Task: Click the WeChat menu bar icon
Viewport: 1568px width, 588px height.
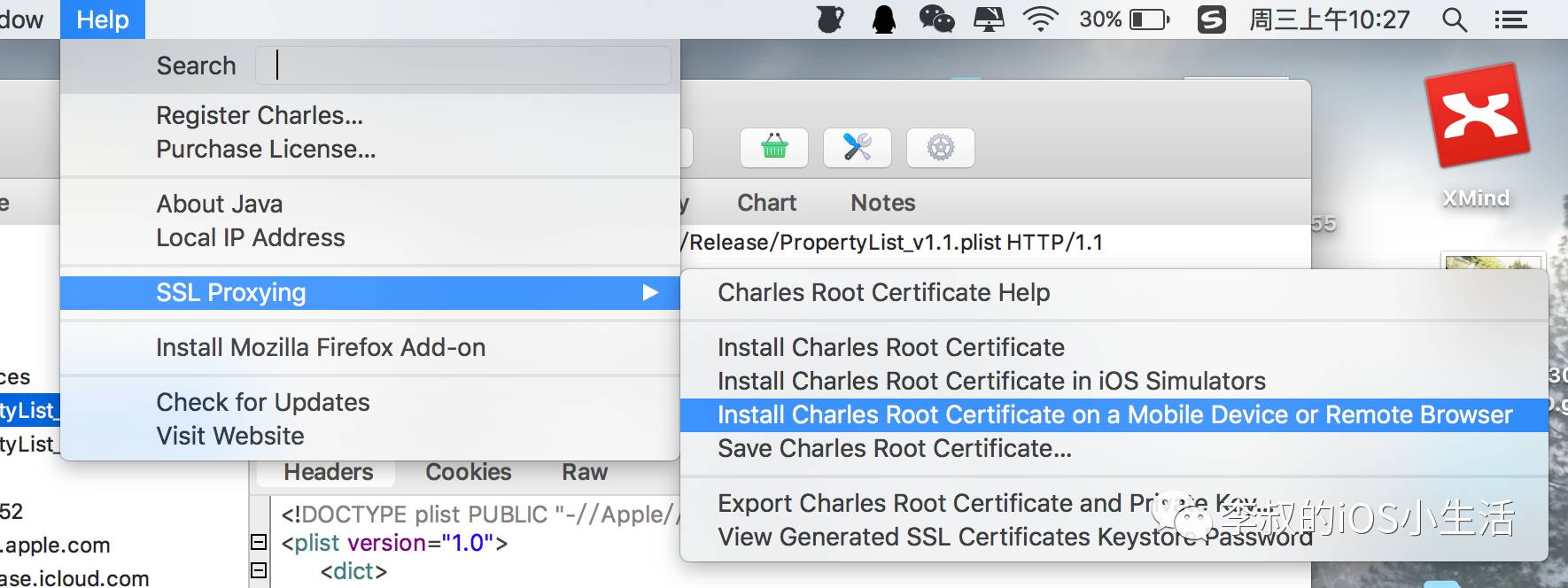Action: (x=936, y=19)
